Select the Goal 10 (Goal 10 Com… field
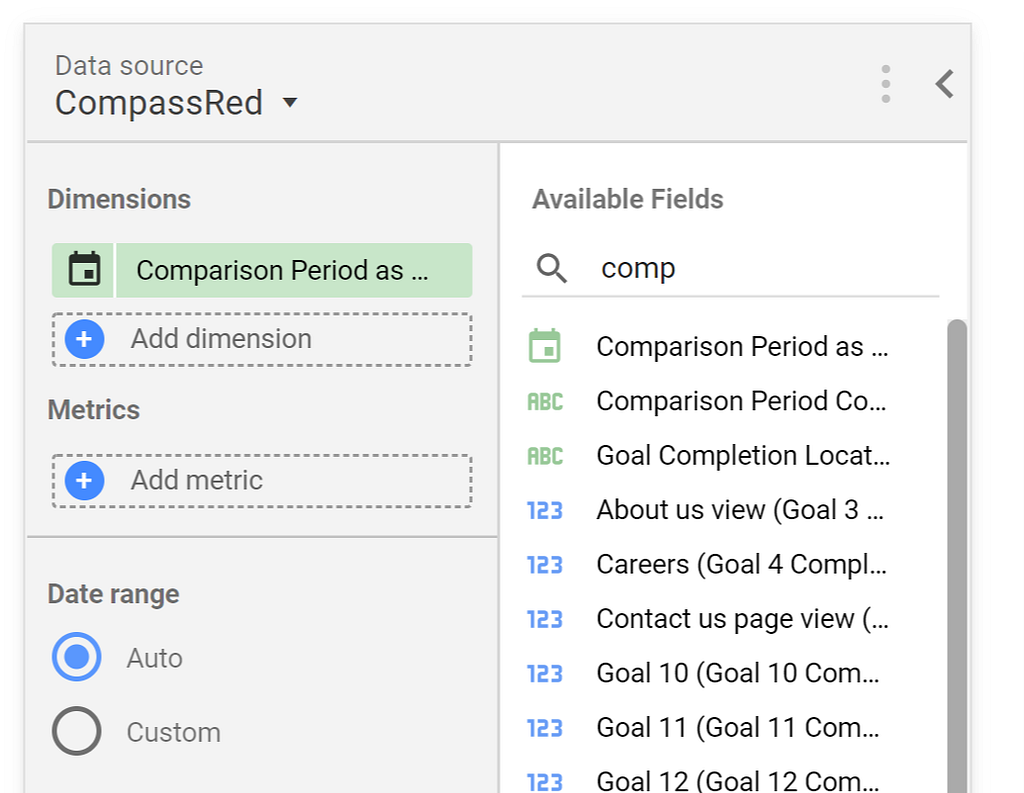The width and height of the screenshot is (1024, 793). (738, 673)
